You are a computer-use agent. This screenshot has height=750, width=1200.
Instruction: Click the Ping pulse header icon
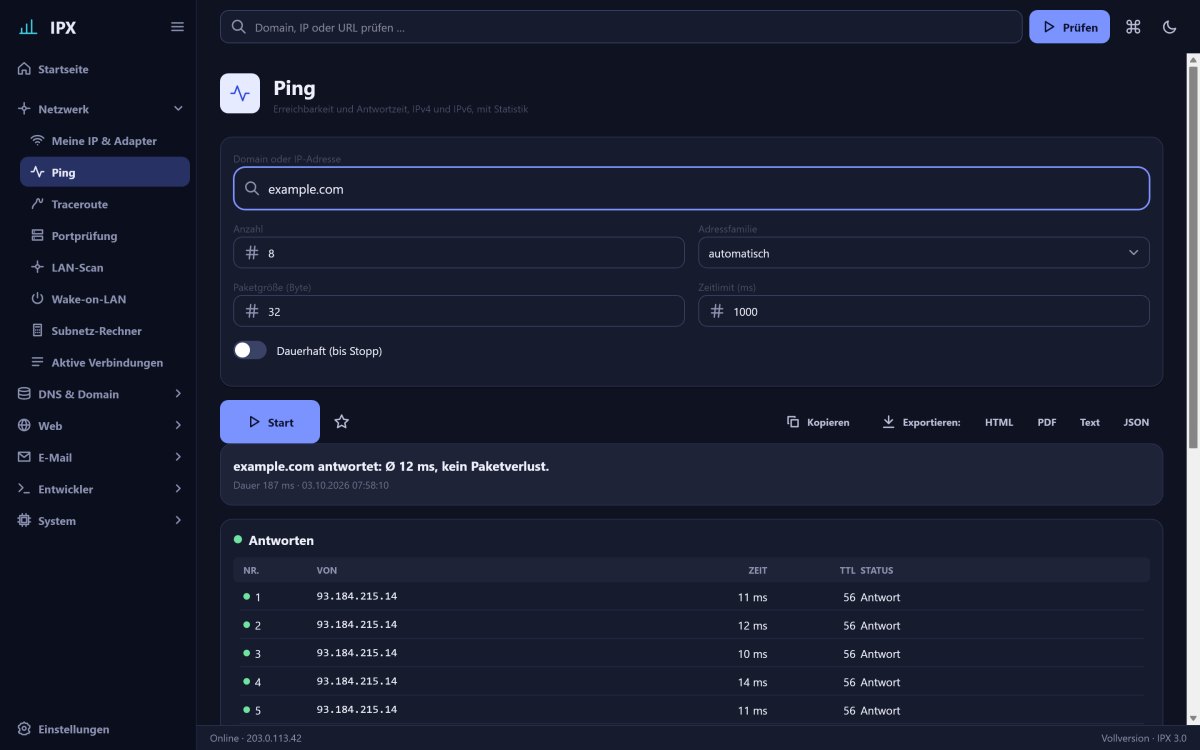(x=240, y=93)
